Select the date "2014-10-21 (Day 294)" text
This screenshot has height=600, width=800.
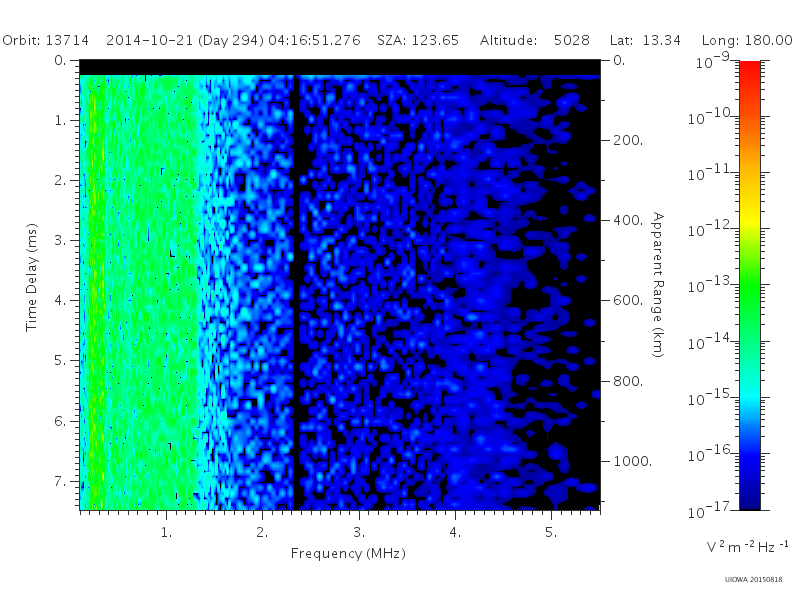click(185, 40)
